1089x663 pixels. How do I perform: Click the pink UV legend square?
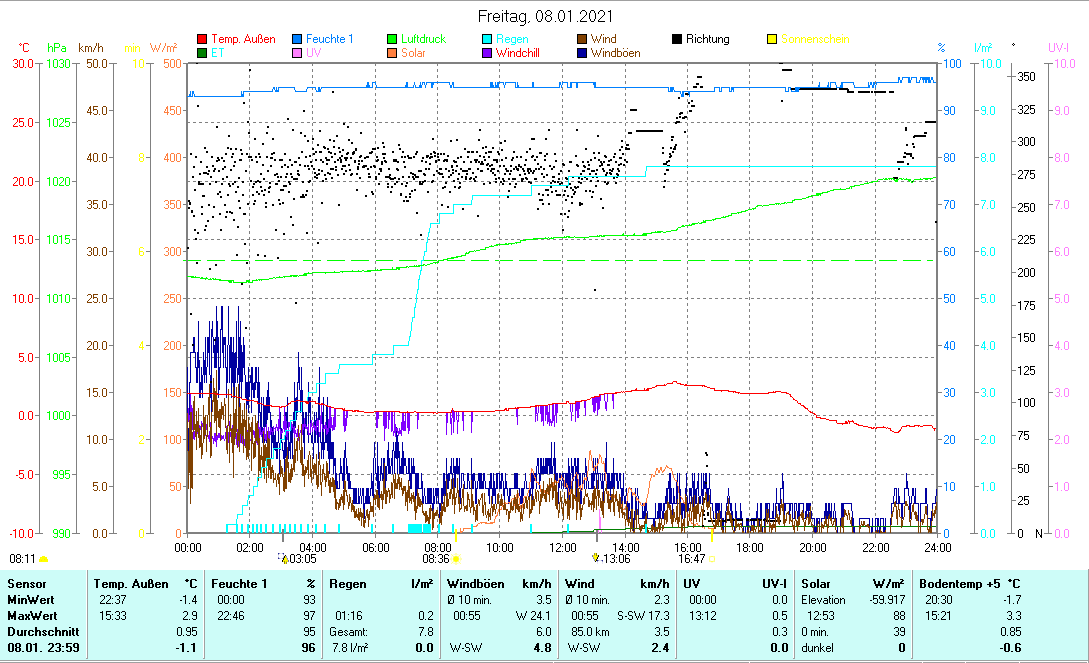[298, 53]
